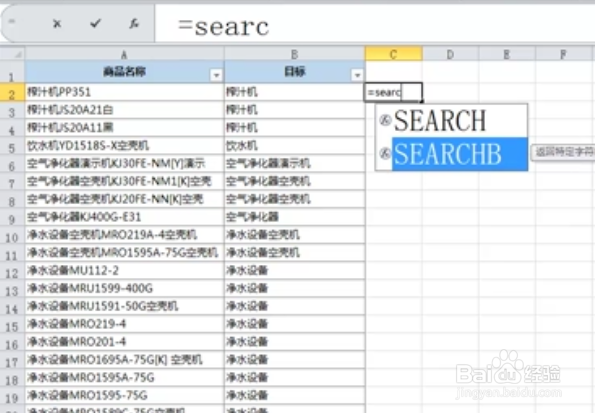This screenshot has width=595, height=413.
Task: Select cell 净水设备MRO1595A-75G
Action: (x=124, y=377)
